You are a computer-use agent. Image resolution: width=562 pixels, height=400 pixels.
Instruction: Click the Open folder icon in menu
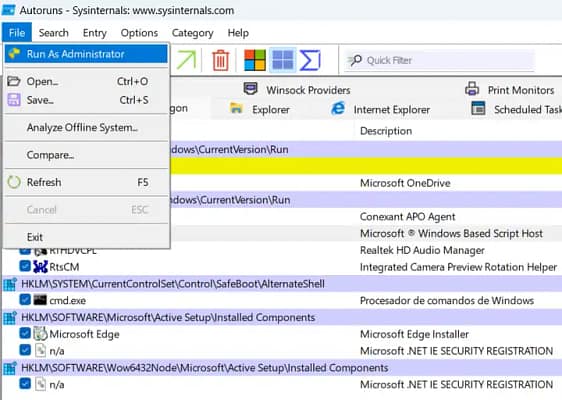[x=14, y=81]
